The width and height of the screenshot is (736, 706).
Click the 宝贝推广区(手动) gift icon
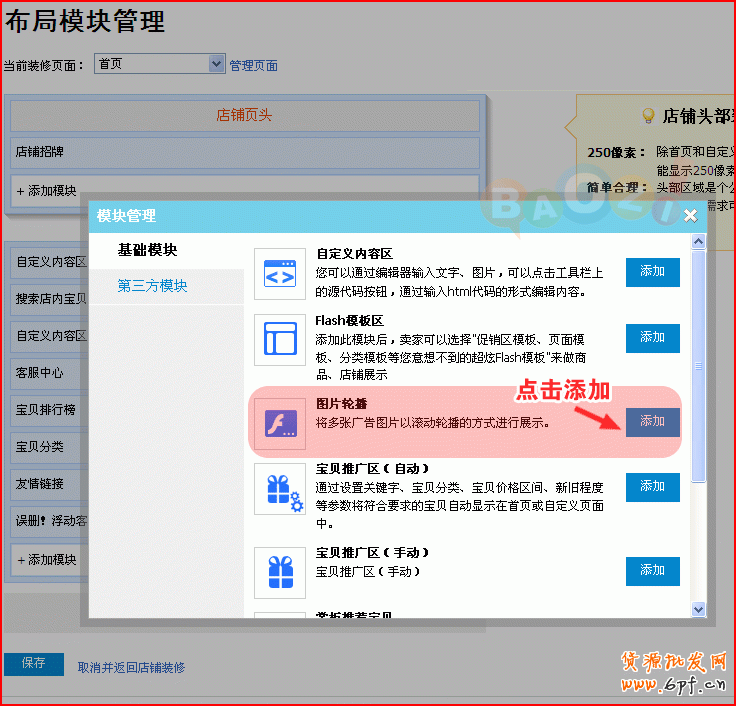(x=279, y=572)
